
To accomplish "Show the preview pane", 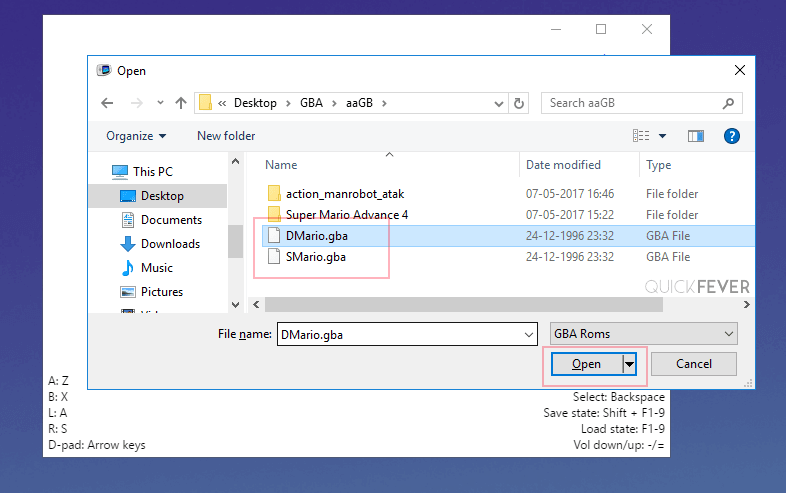I will point(696,136).
